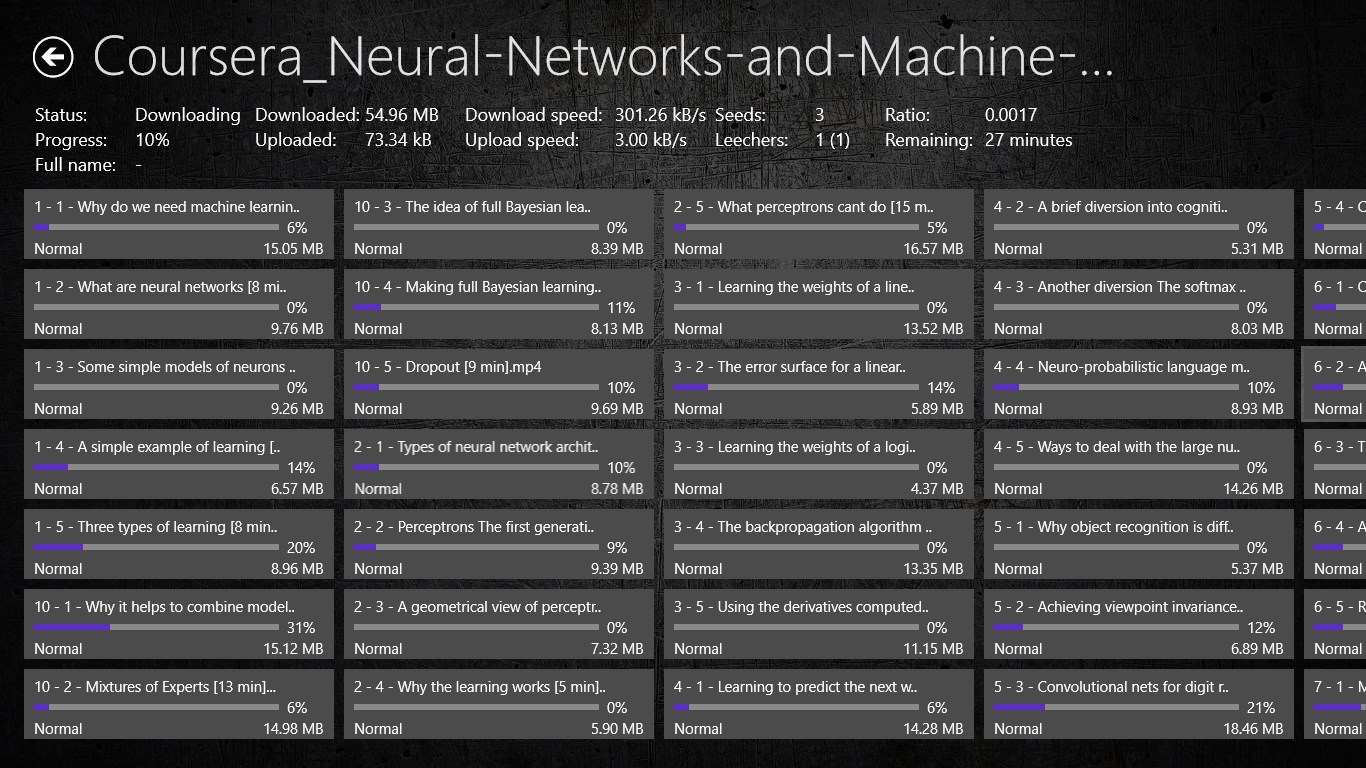Click 'Normal' priority on '2 - 4 - Why the learning works'
1366x768 pixels.
tap(378, 729)
